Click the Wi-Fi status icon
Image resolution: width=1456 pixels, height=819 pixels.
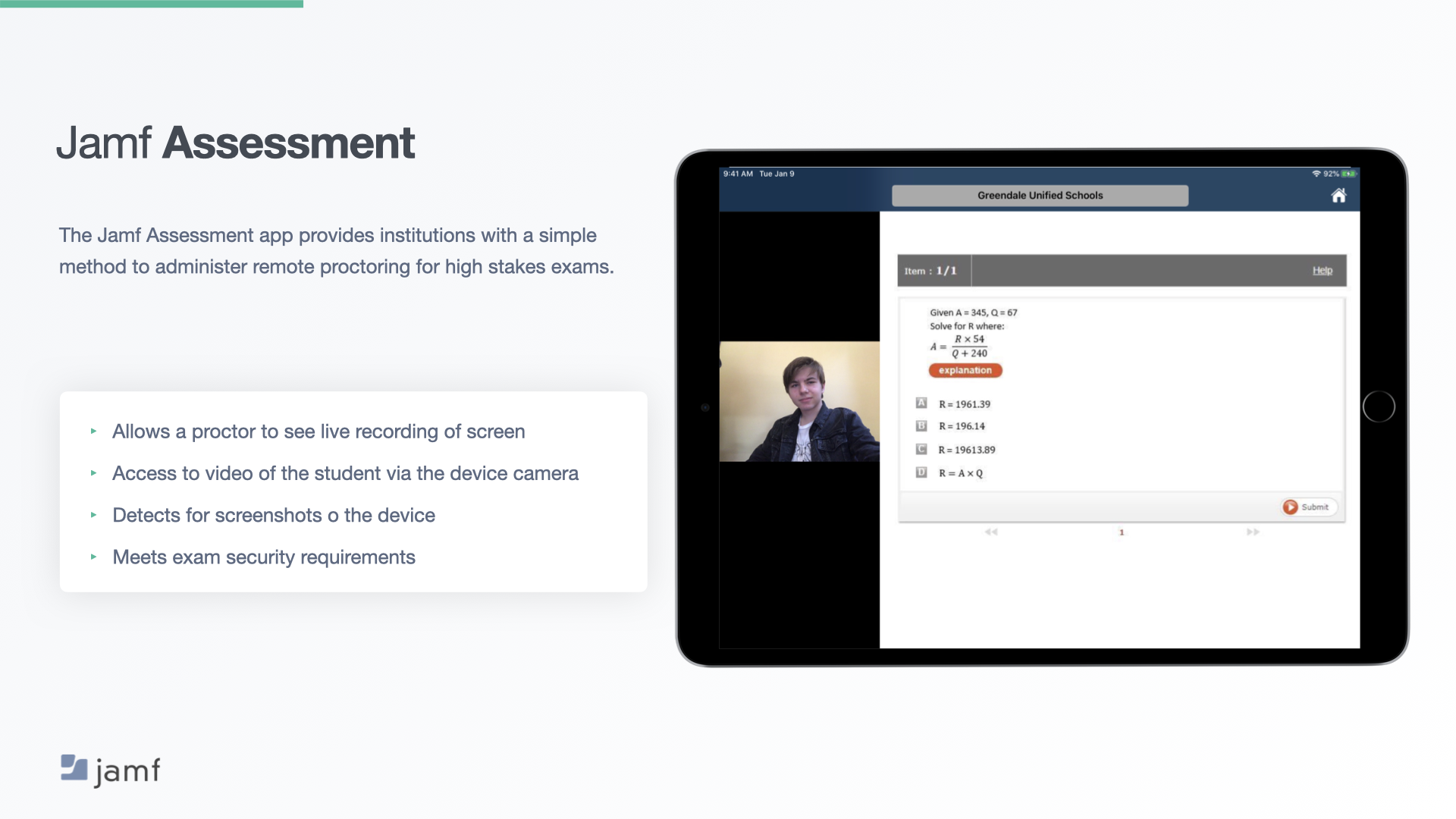click(1316, 174)
